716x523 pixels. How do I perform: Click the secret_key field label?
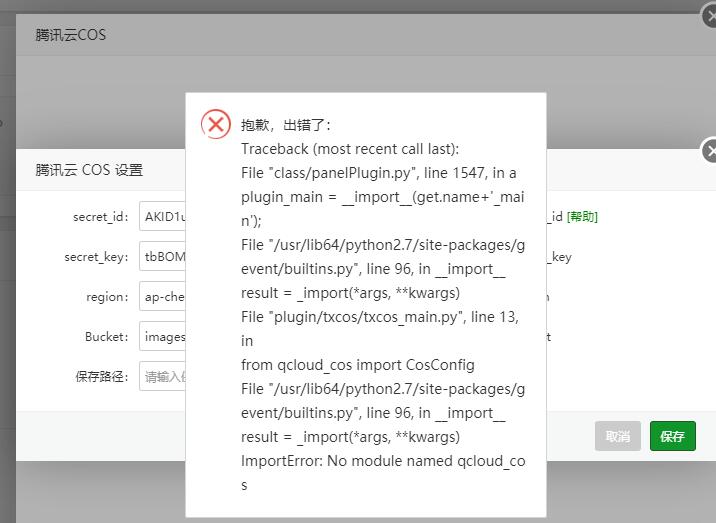96,257
